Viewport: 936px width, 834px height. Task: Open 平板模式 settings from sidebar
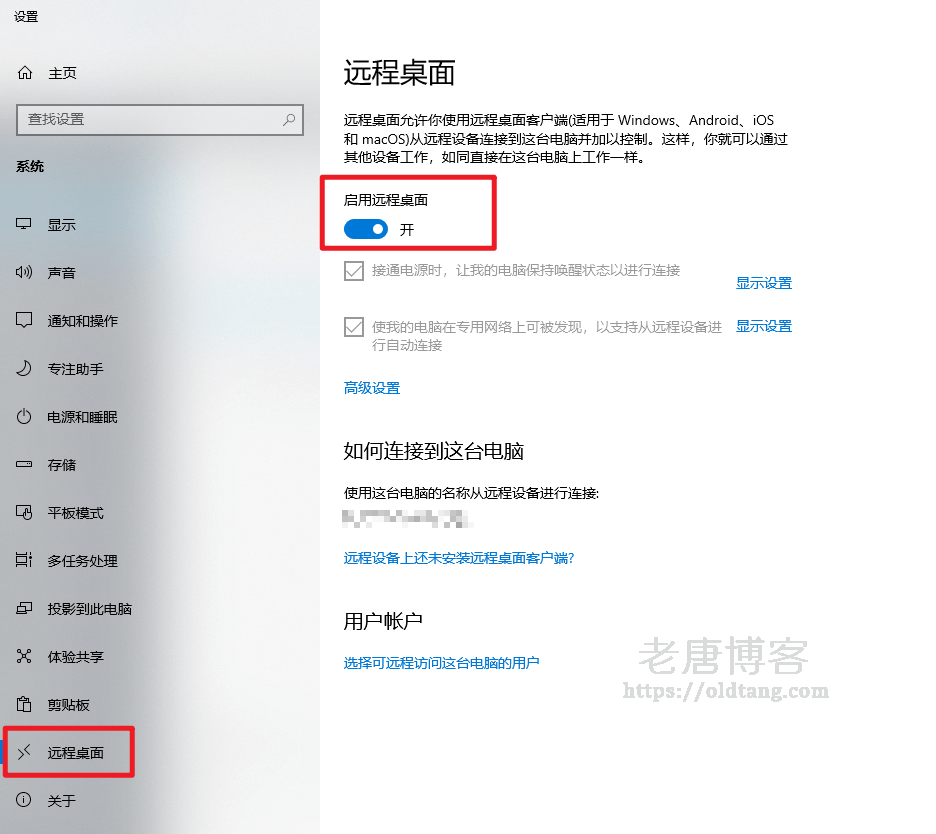click(24, 512)
